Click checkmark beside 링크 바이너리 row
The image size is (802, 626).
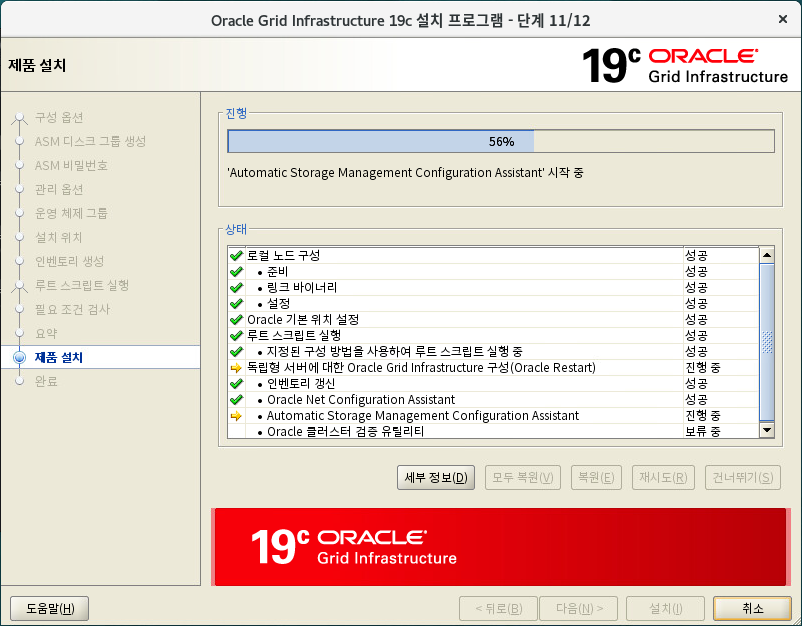pos(236,287)
